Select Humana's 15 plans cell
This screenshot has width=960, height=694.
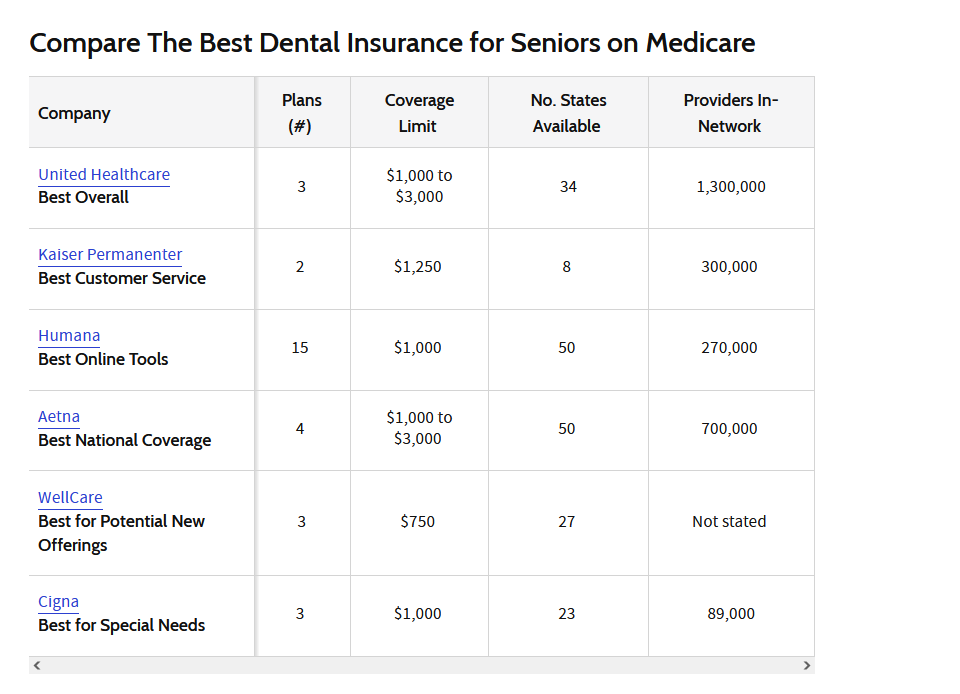302,349
